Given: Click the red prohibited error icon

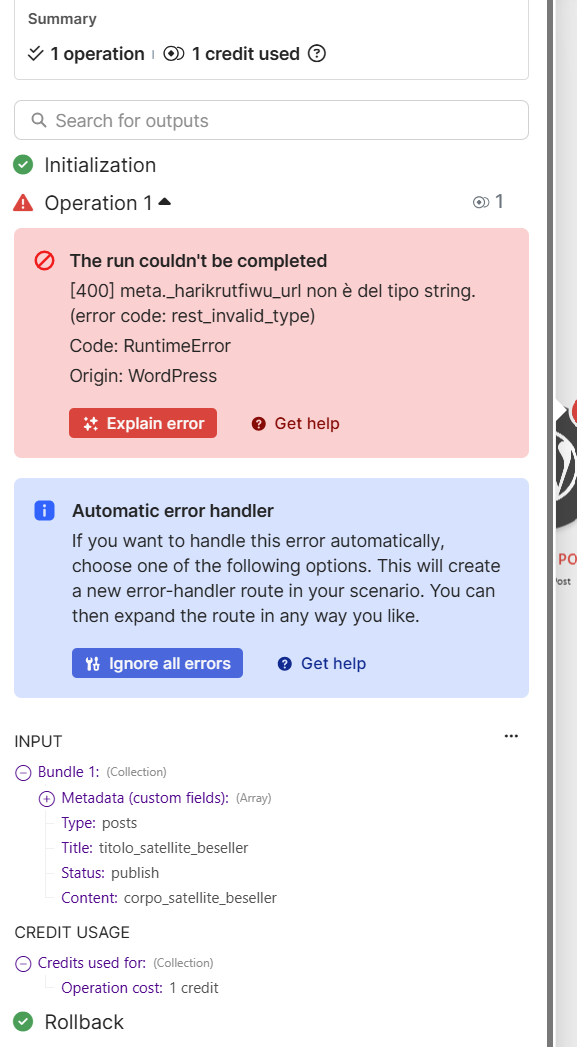Looking at the screenshot, I should pos(45,260).
